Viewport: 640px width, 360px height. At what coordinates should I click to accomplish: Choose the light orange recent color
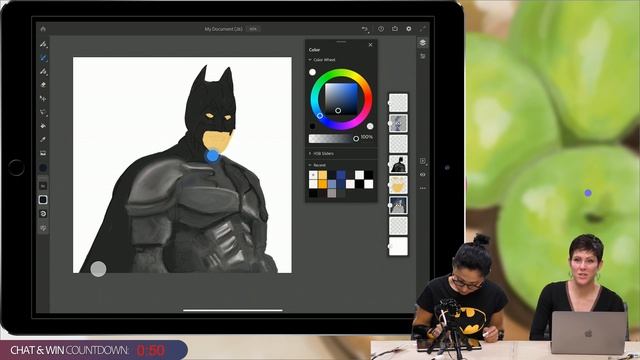[x=322, y=175]
